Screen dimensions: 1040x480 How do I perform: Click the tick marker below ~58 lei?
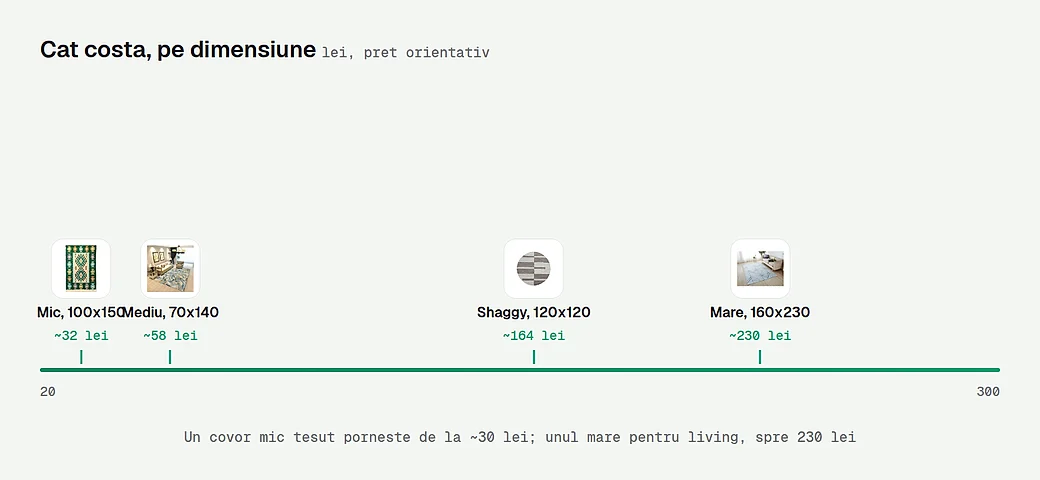[170, 357]
